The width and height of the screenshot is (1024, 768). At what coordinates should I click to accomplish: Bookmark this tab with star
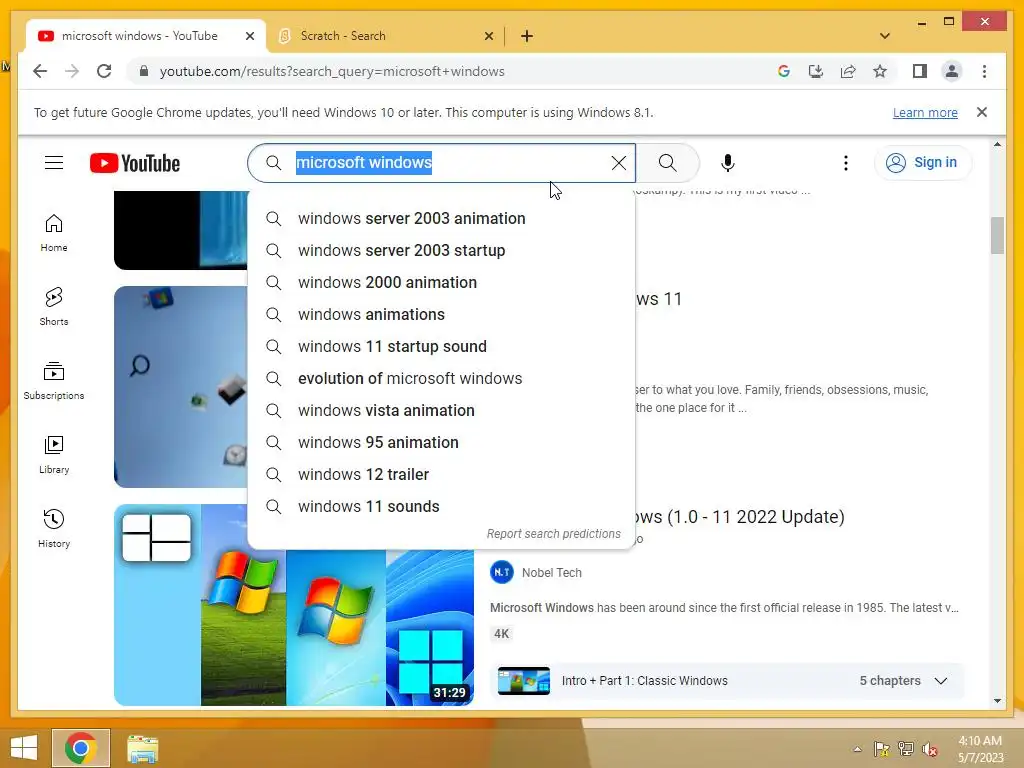click(x=880, y=71)
